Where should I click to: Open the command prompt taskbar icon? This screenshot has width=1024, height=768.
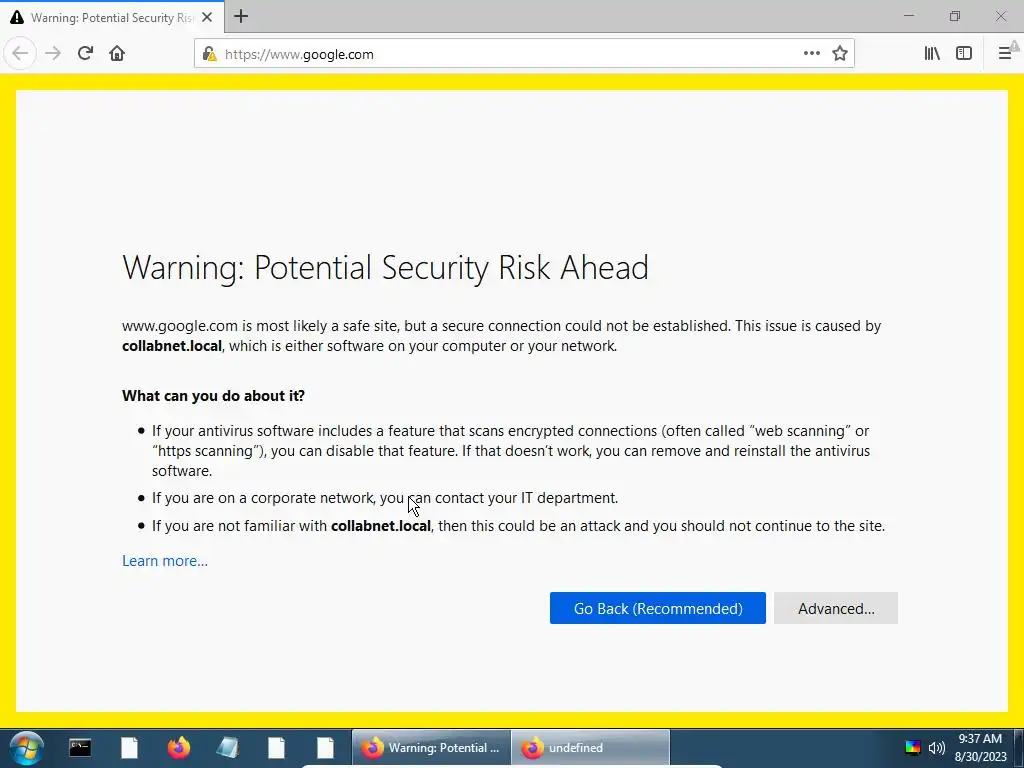[x=80, y=748]
